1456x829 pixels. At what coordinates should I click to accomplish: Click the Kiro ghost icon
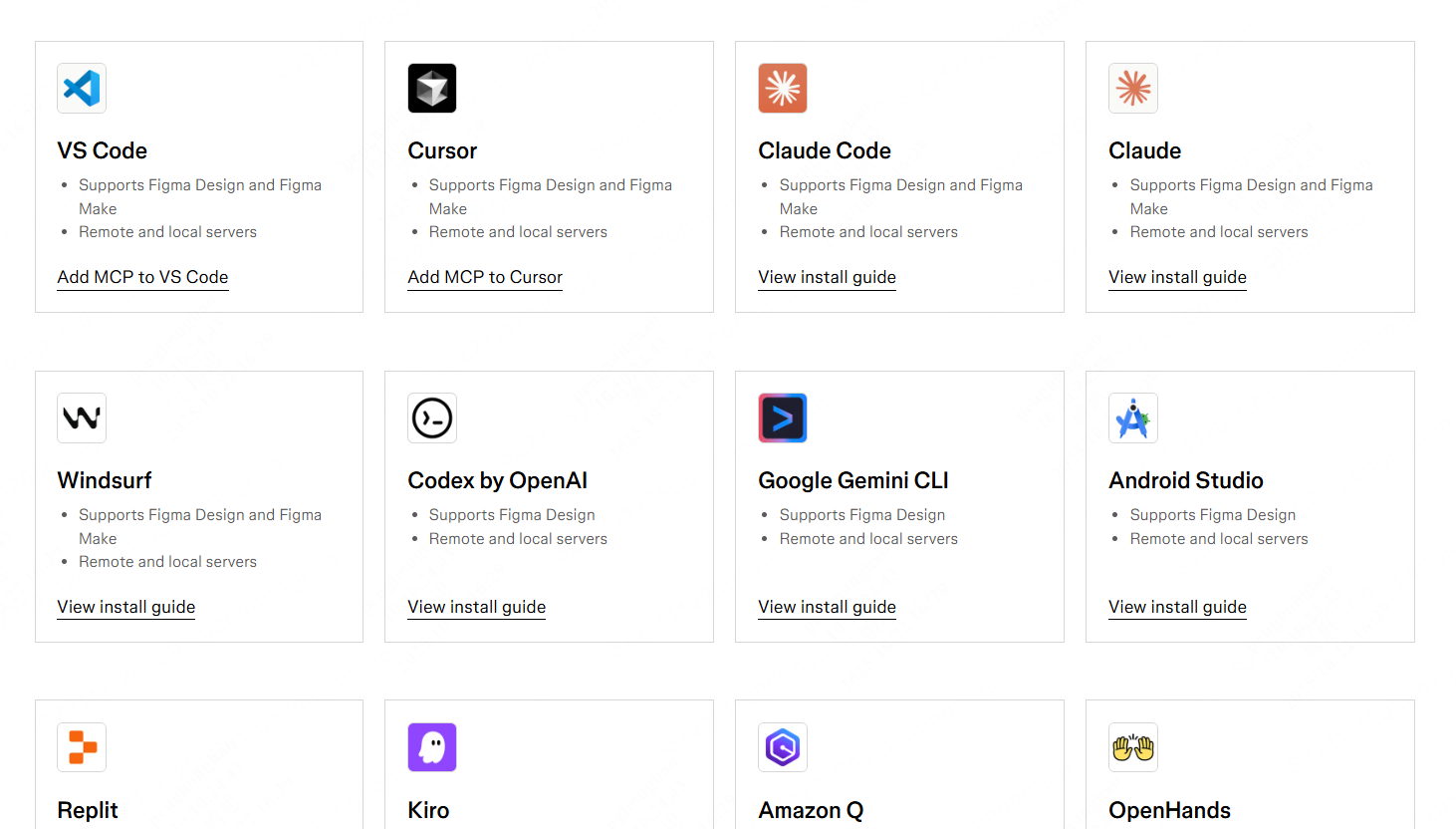[x=432, y=747]
